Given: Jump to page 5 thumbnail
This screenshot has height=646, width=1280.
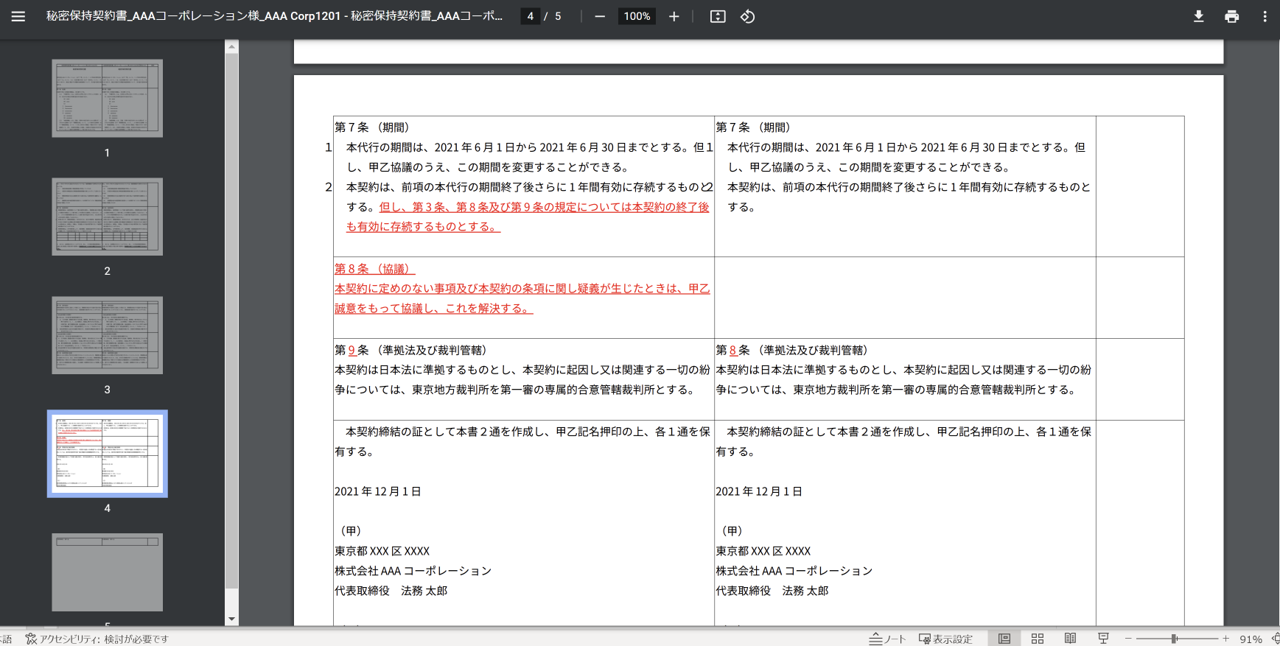Looking at the screenshot, I should [x=107, y=572].
